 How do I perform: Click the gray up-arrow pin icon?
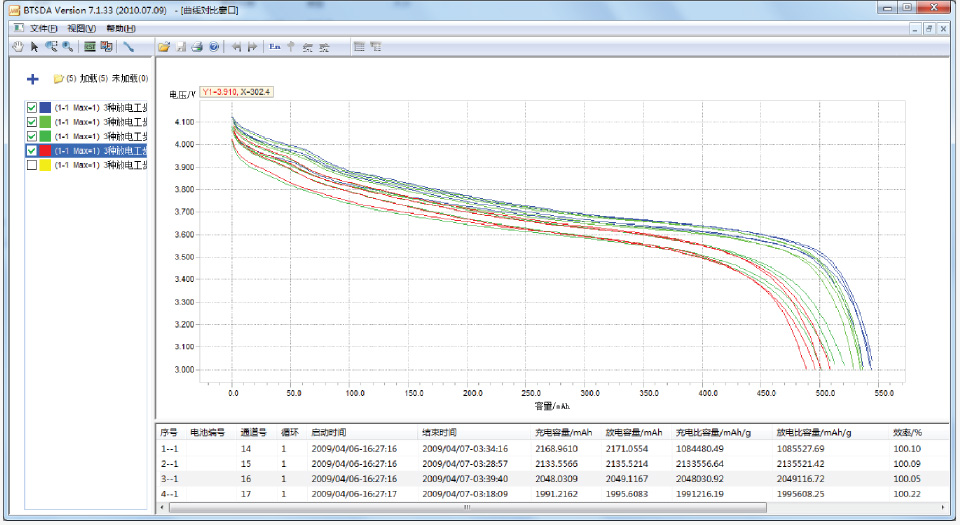pyautogui.click(x=291, y=47)
